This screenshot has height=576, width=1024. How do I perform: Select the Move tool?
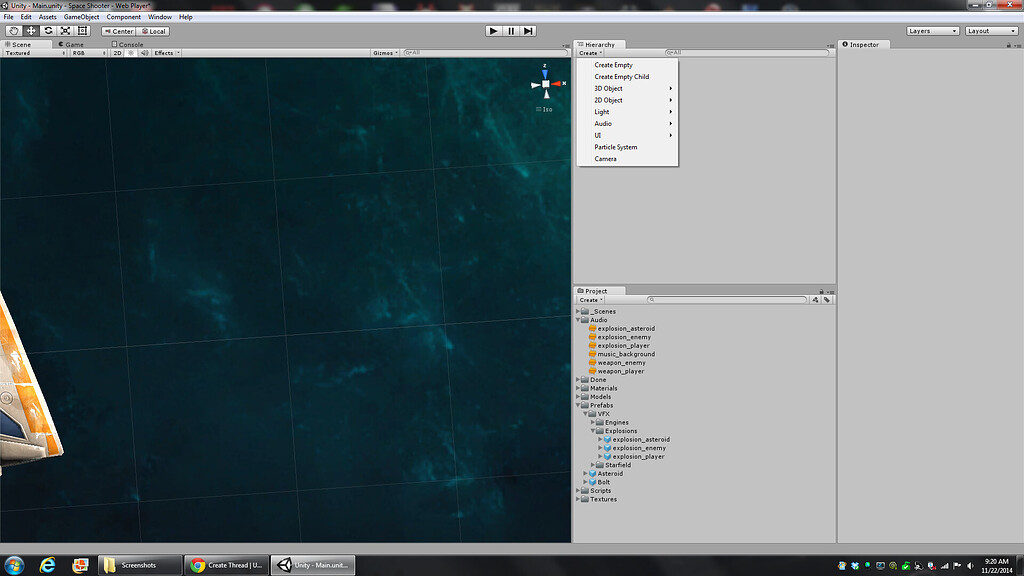(31, 31)
